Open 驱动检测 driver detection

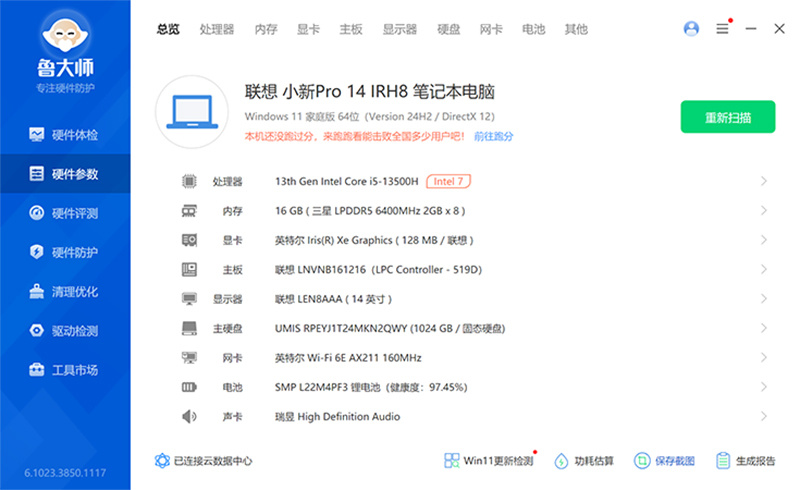(x=65, y=331)
